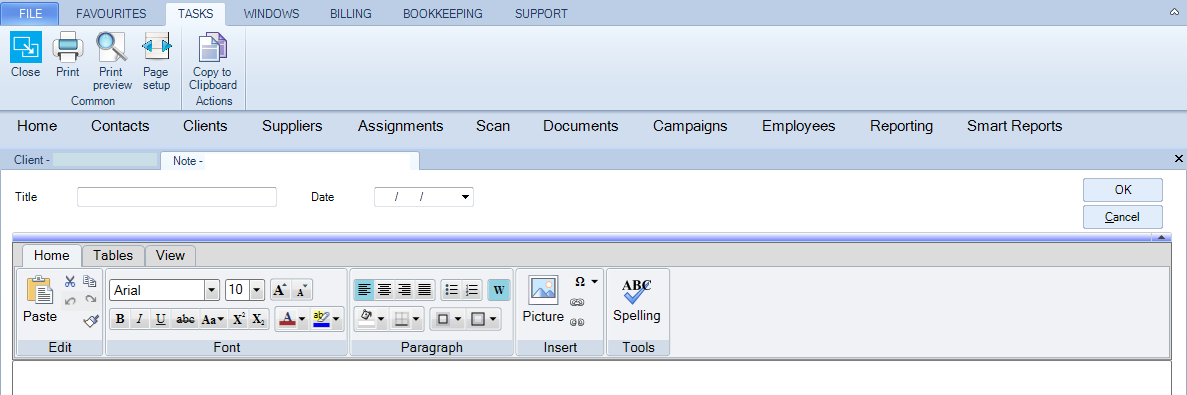Image resolution: width=1187 pixels, height=395 pixels.
Task: Open the highlight color dropdown arrow
Action: point(336,319)
